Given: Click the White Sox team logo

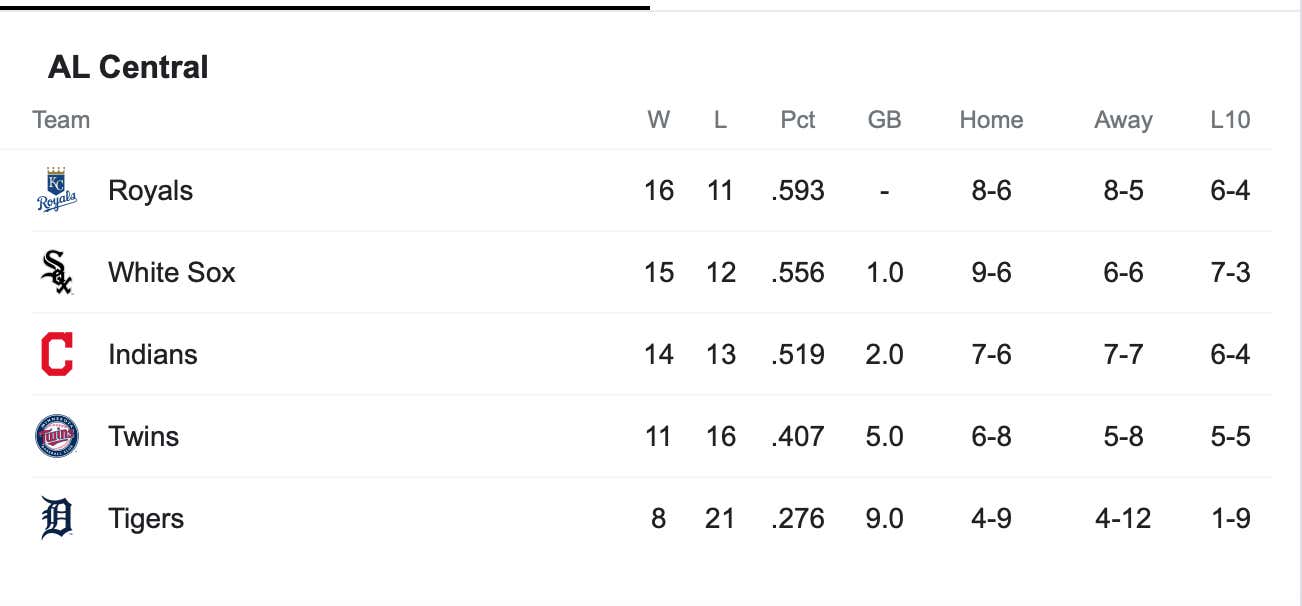Looking at the screenshot, I should (57, 272).
